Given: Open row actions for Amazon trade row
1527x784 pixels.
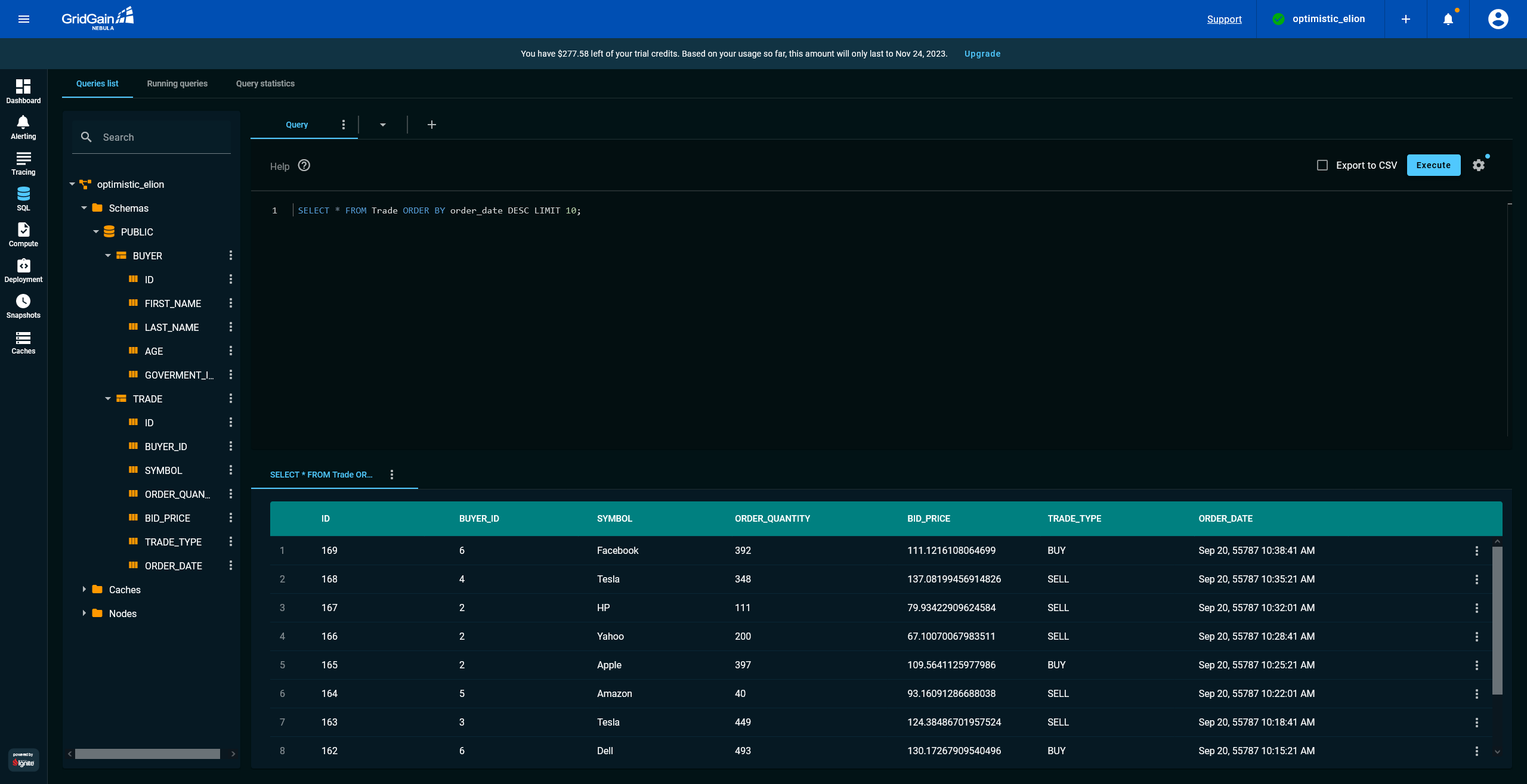Looking at the screenshot, I should click(1477, 694).
